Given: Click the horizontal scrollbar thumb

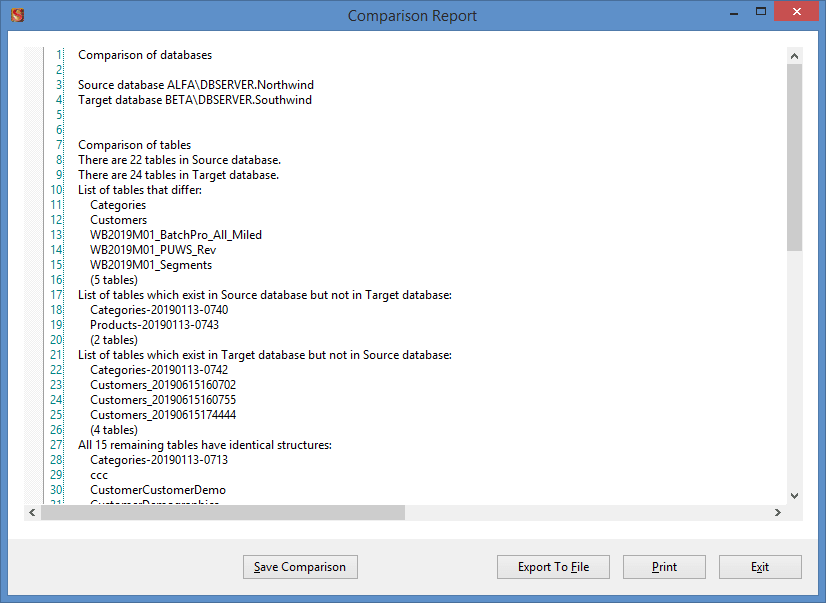Looking at the screenshot, I should [222, 513].
